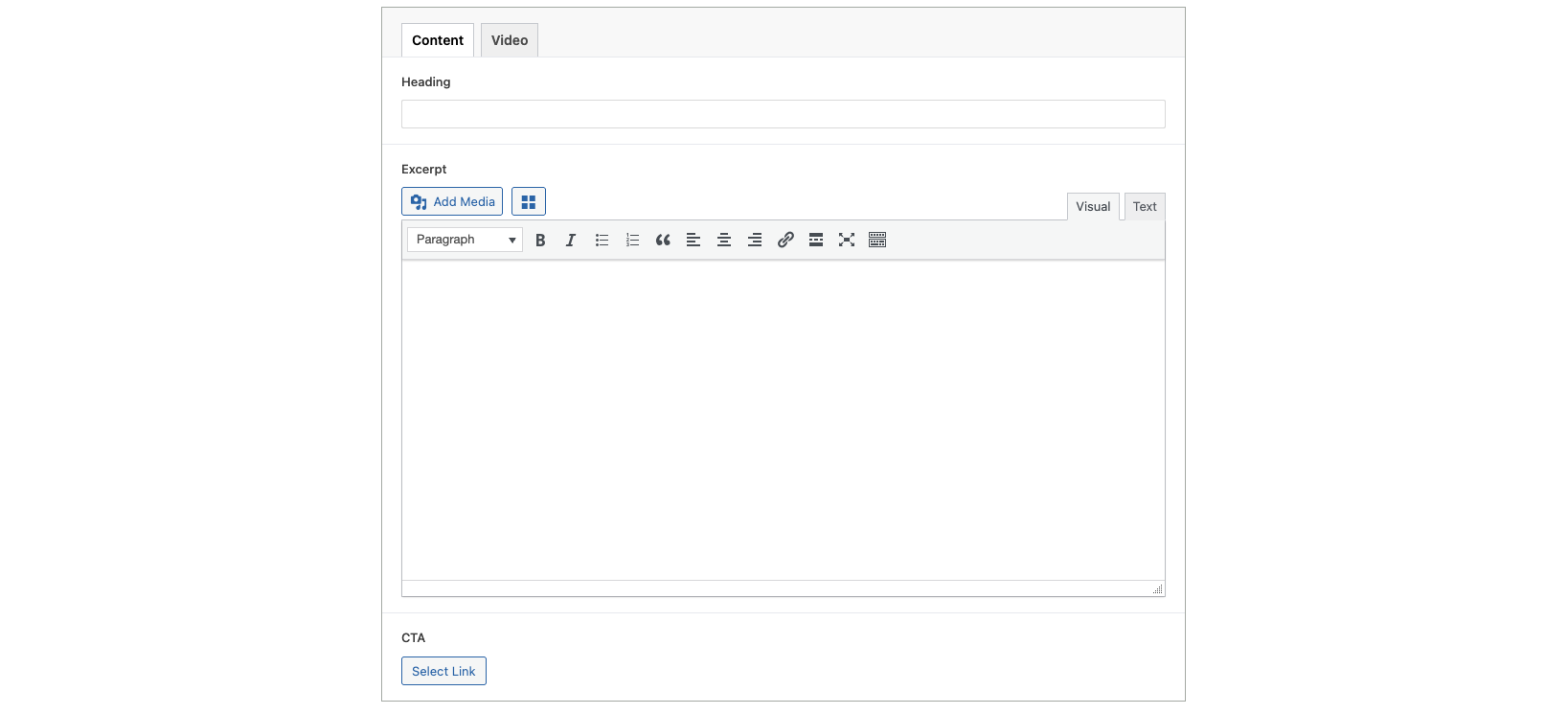Insert a blockquote
The image size is (1568, 714).
click(663, 241)
